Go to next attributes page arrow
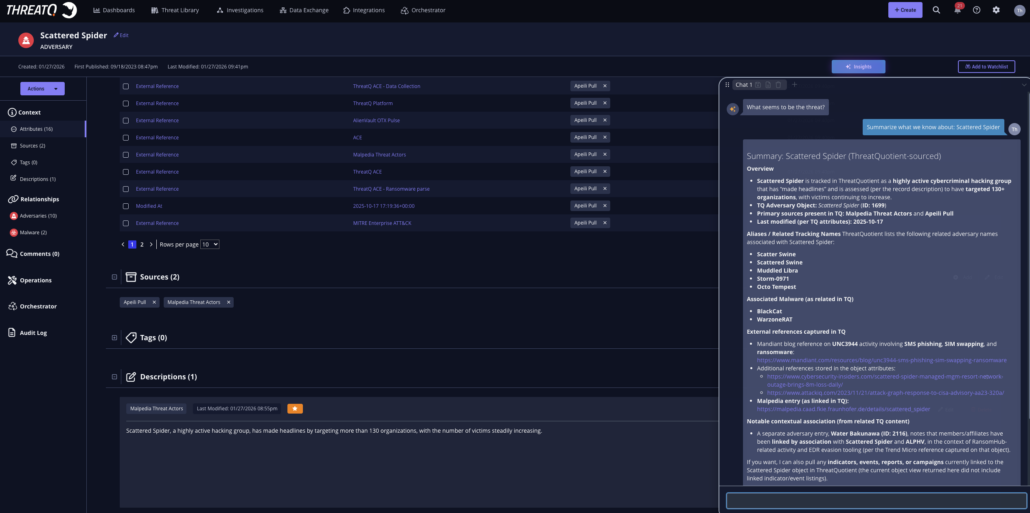1030x513 pixels. (151, 244)
